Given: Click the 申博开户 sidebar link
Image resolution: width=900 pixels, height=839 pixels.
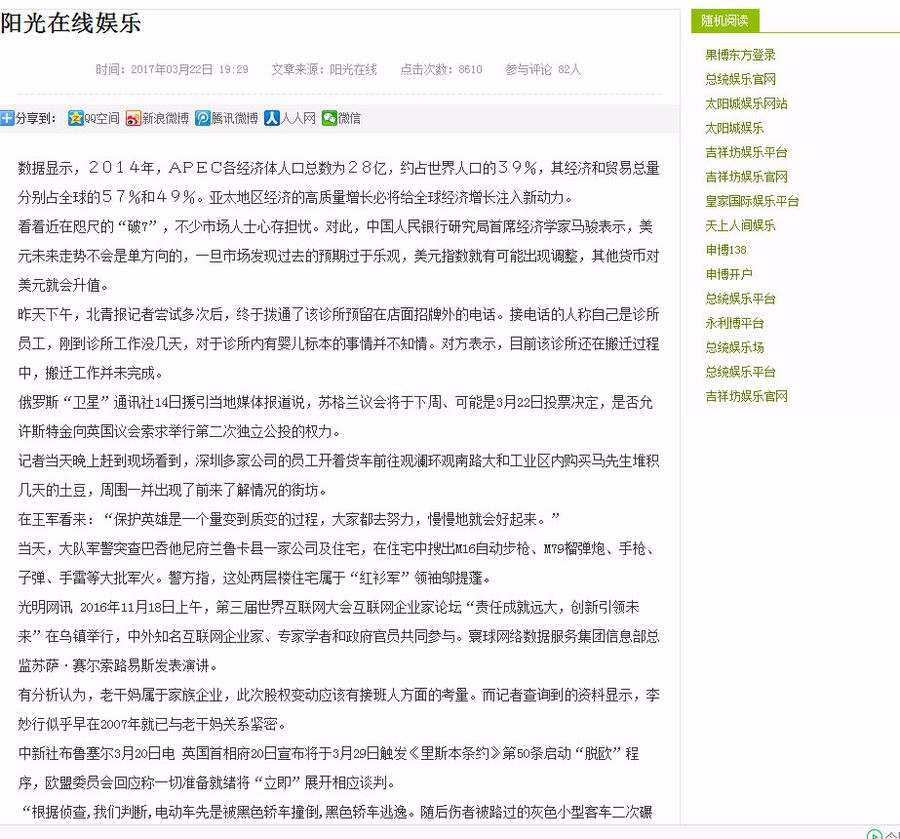Looking at the screenshot, I should pos(728,275).
